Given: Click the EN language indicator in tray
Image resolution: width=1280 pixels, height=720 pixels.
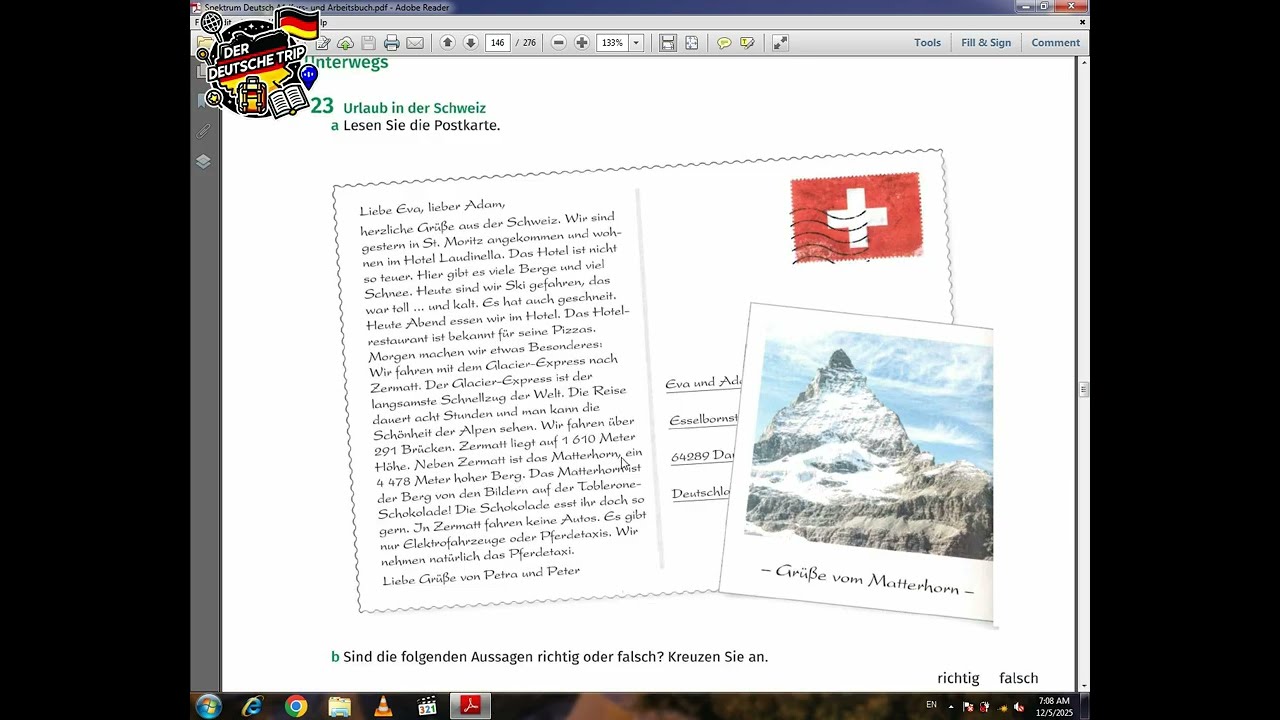Looking at the screenshot, I should [x=931, y=705].
